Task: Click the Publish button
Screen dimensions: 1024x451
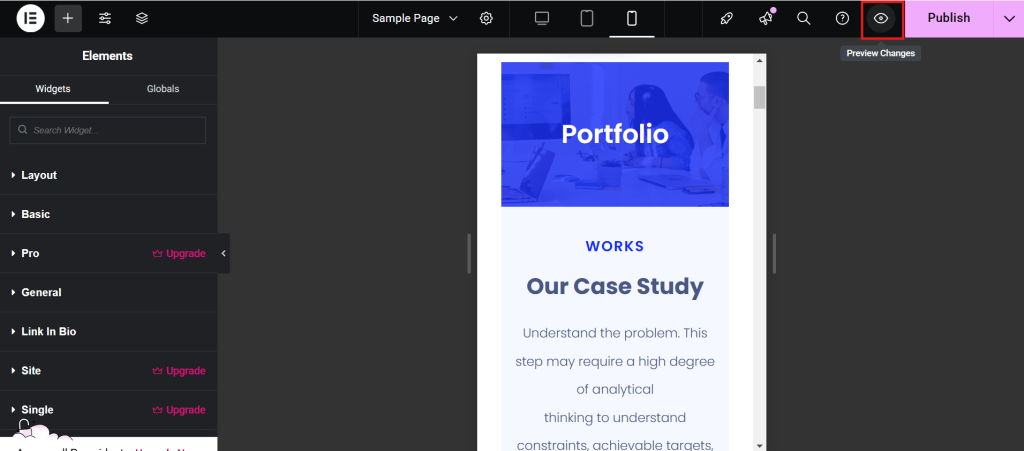Action: 948,18
